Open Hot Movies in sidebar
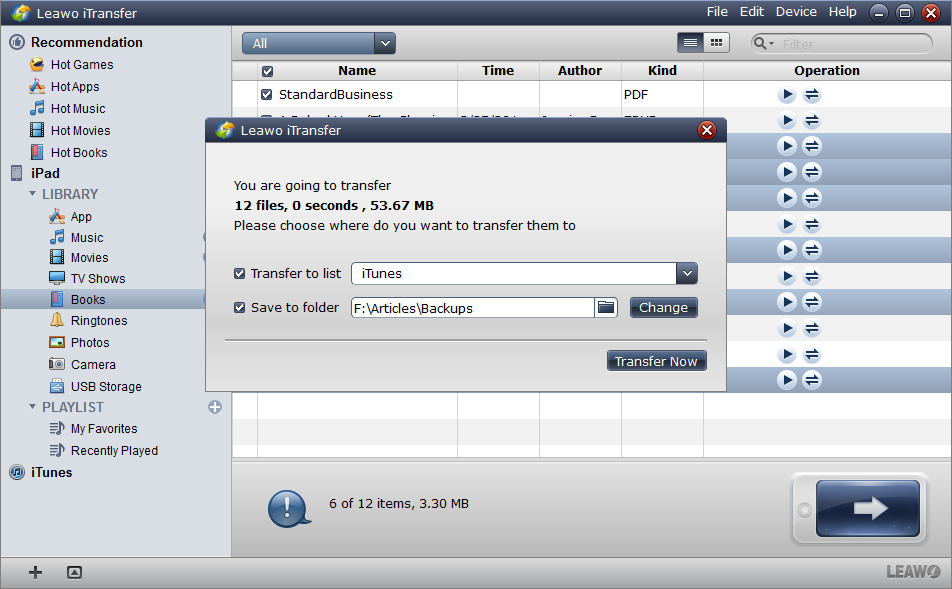952x589 pixels. pos(70,131)
